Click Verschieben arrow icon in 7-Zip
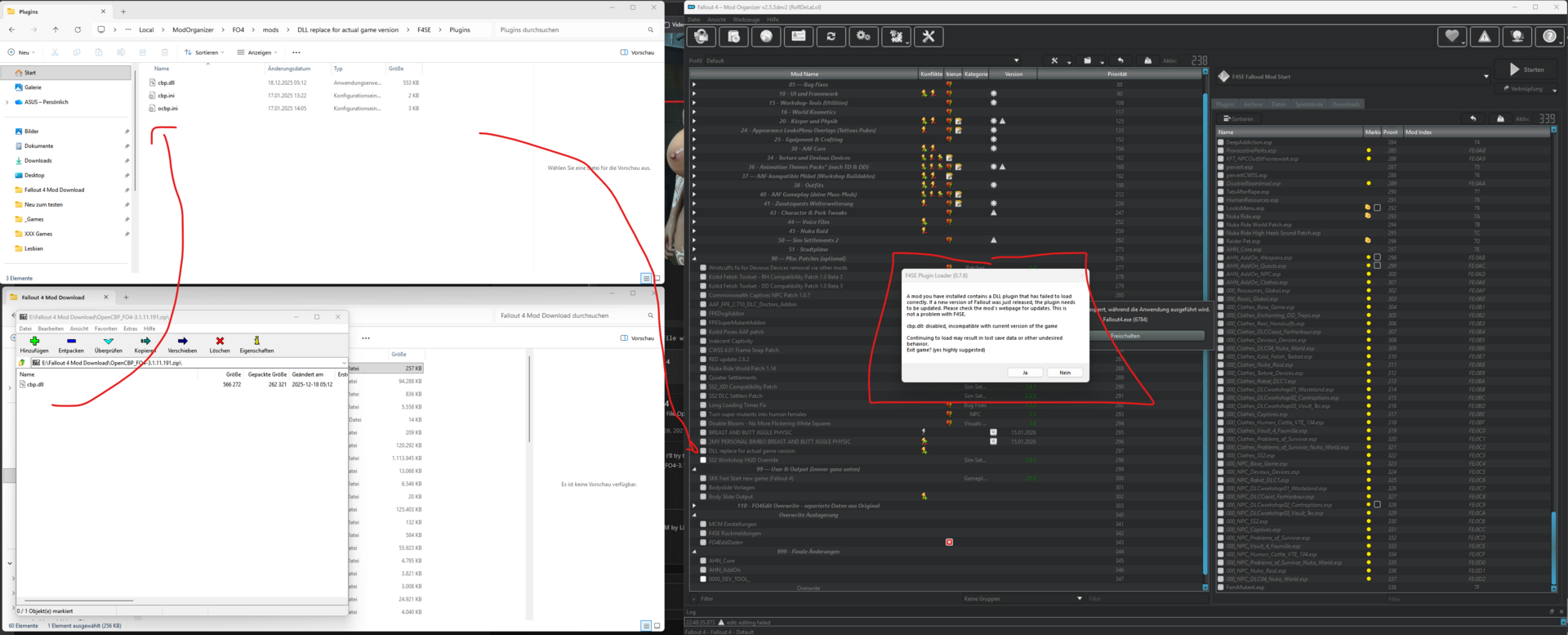The width and height of the screenshot is (1568, 635). (x=182, y=344)
